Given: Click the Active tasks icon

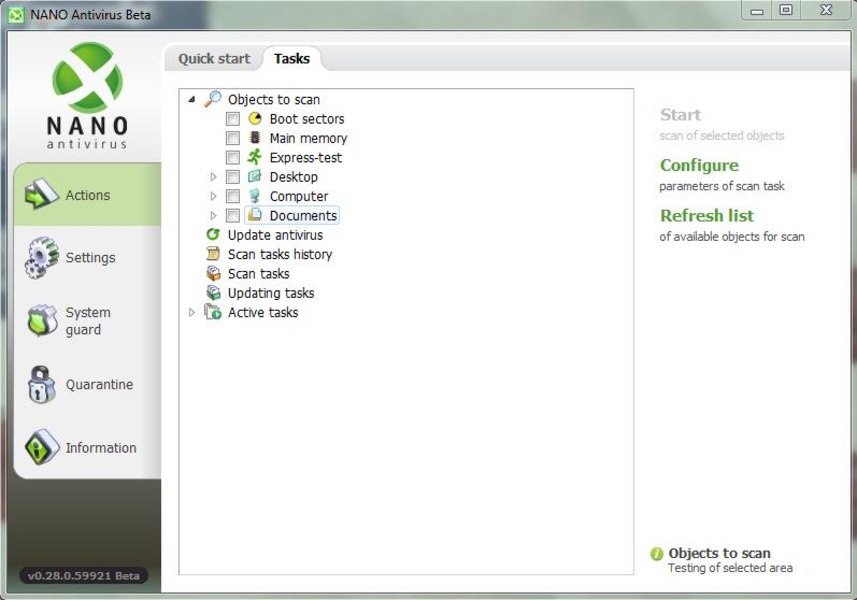Looking at the screenshot, I should tap(213, 311).
